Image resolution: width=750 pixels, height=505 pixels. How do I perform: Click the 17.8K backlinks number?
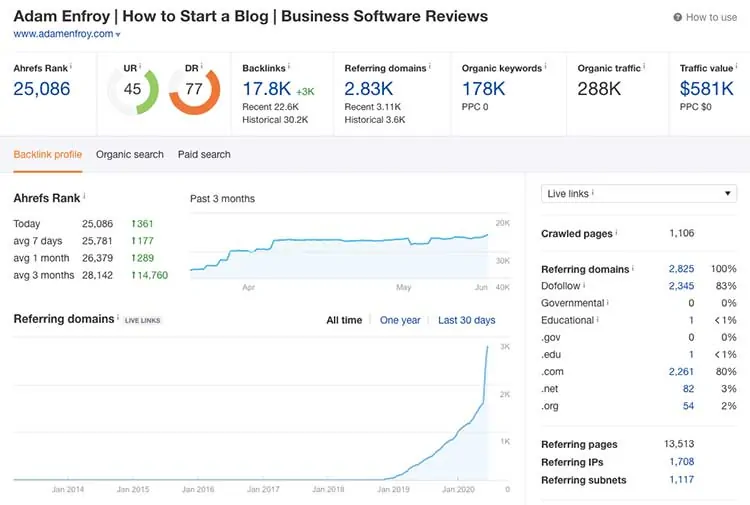266,89
